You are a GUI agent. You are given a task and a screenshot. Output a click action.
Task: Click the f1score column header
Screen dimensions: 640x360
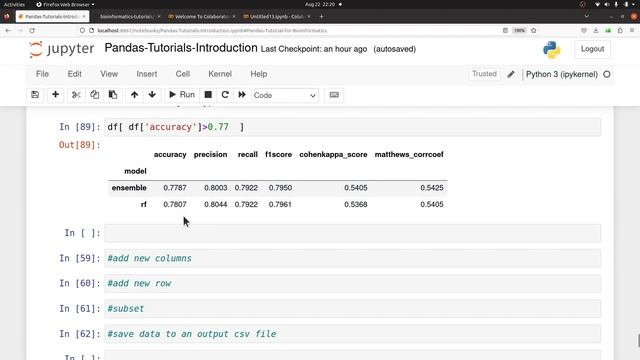pos(278,155)
